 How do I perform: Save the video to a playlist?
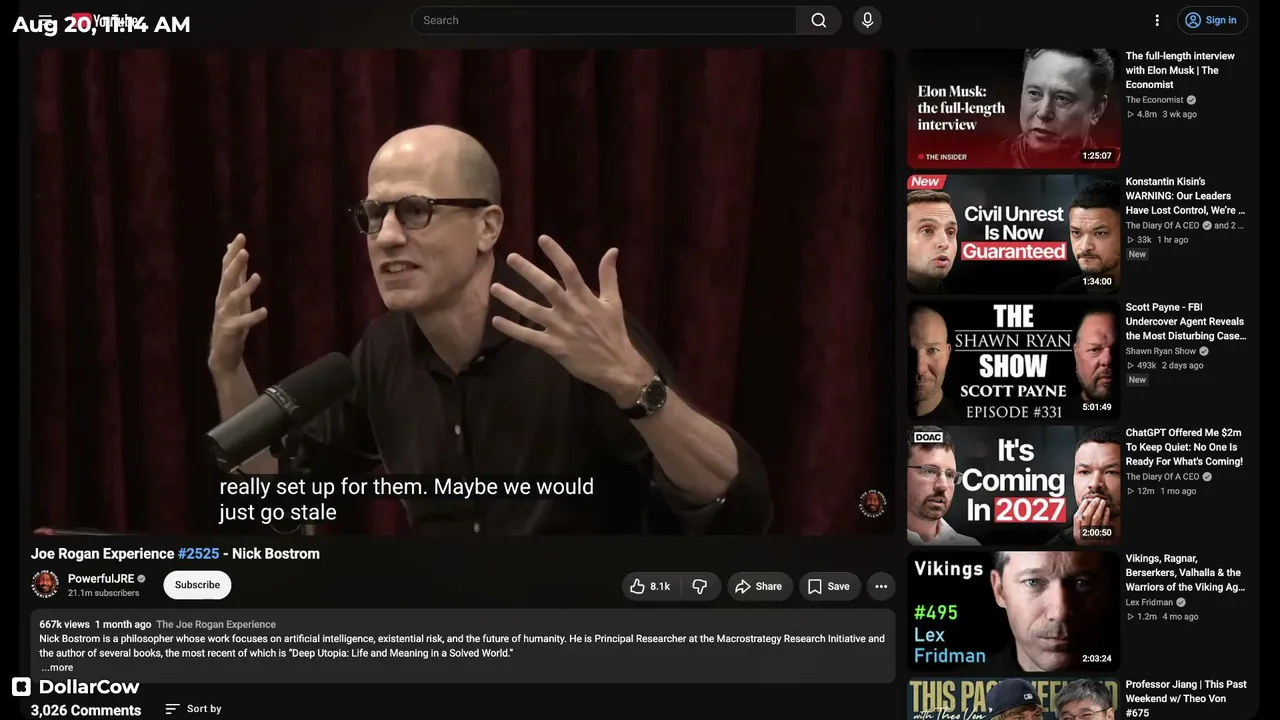[829, 587]
